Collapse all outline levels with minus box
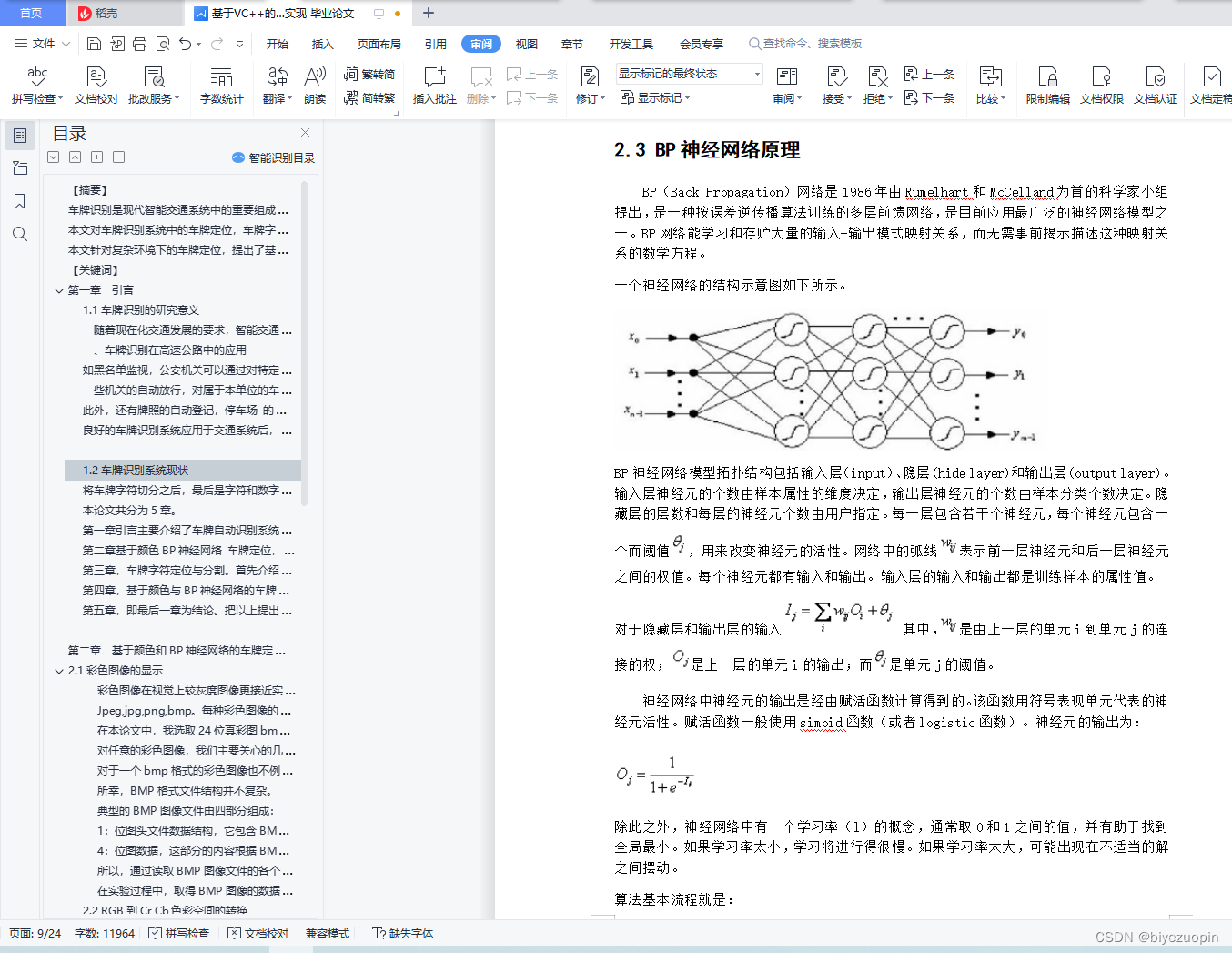This screenshot has width=1232, height=953. point(118,157)
